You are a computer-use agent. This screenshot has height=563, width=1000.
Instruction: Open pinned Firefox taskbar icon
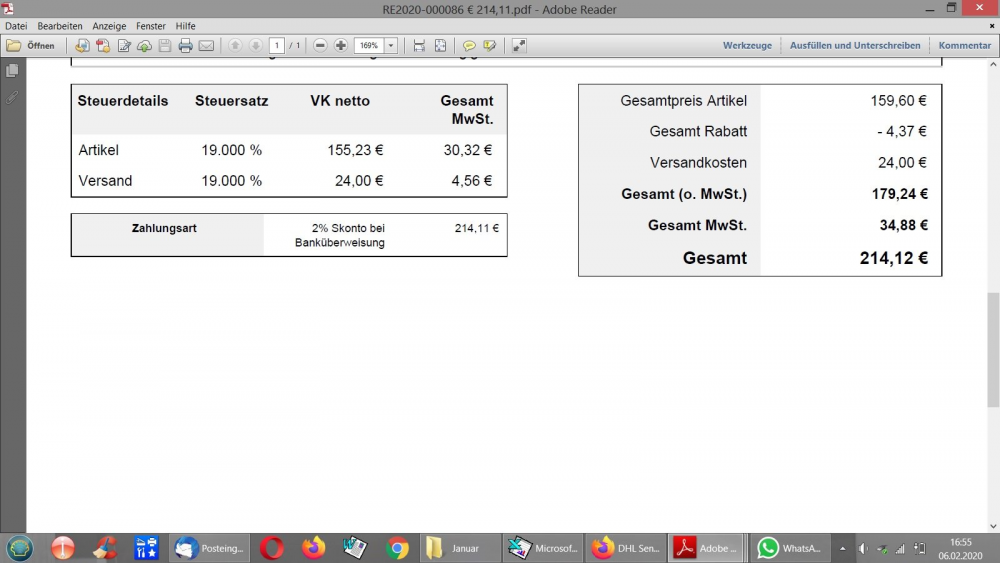313,548
